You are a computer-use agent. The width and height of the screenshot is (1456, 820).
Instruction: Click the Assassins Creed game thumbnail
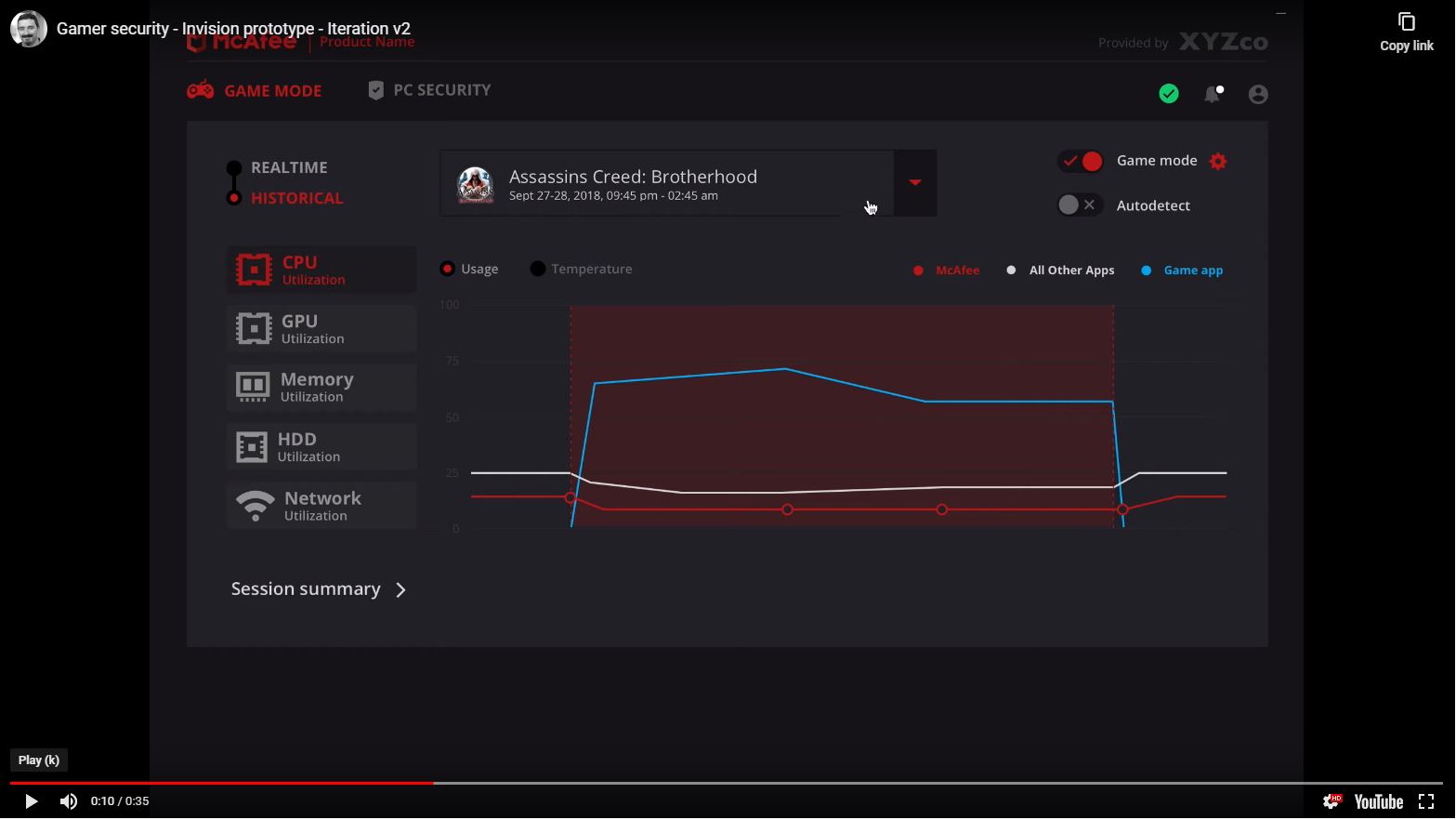click(x=476, y=185)
